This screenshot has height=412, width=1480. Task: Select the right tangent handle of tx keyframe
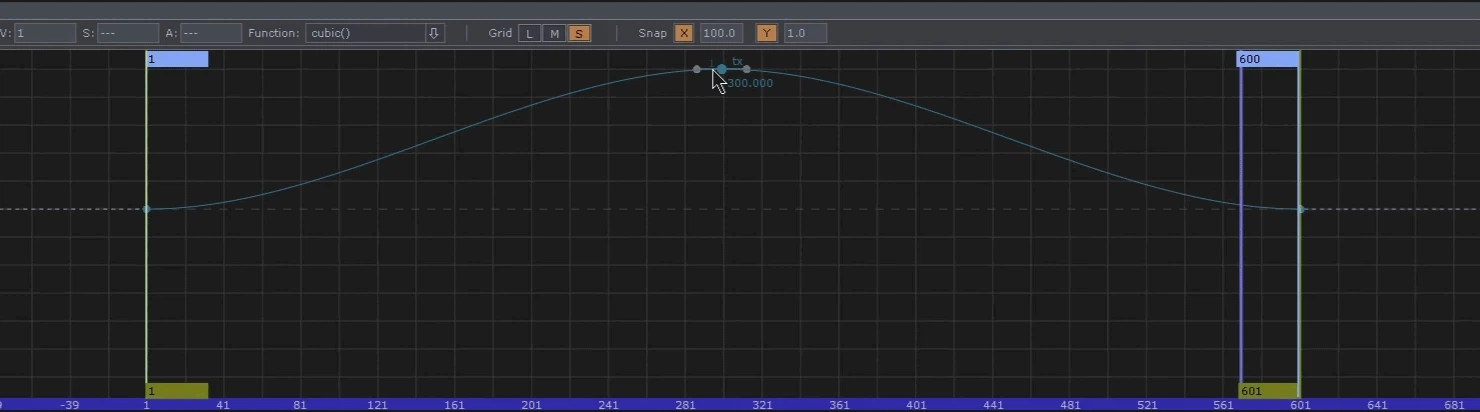tap(747, 69)
